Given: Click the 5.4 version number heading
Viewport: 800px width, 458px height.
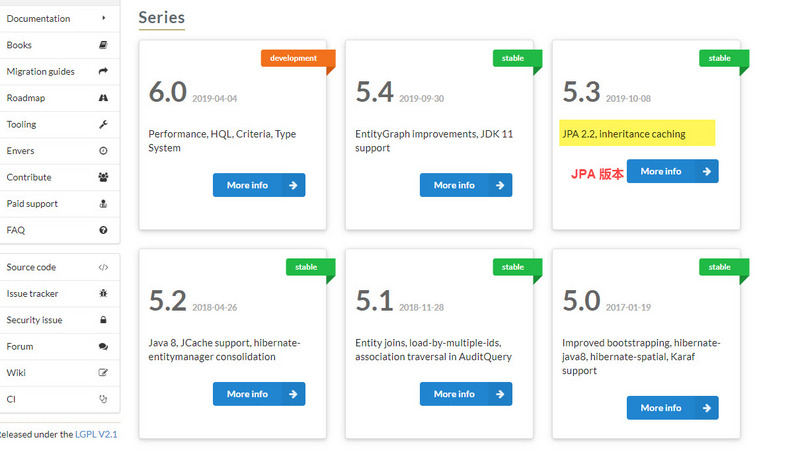Looking at the screenshot, I should coord(374,92).
